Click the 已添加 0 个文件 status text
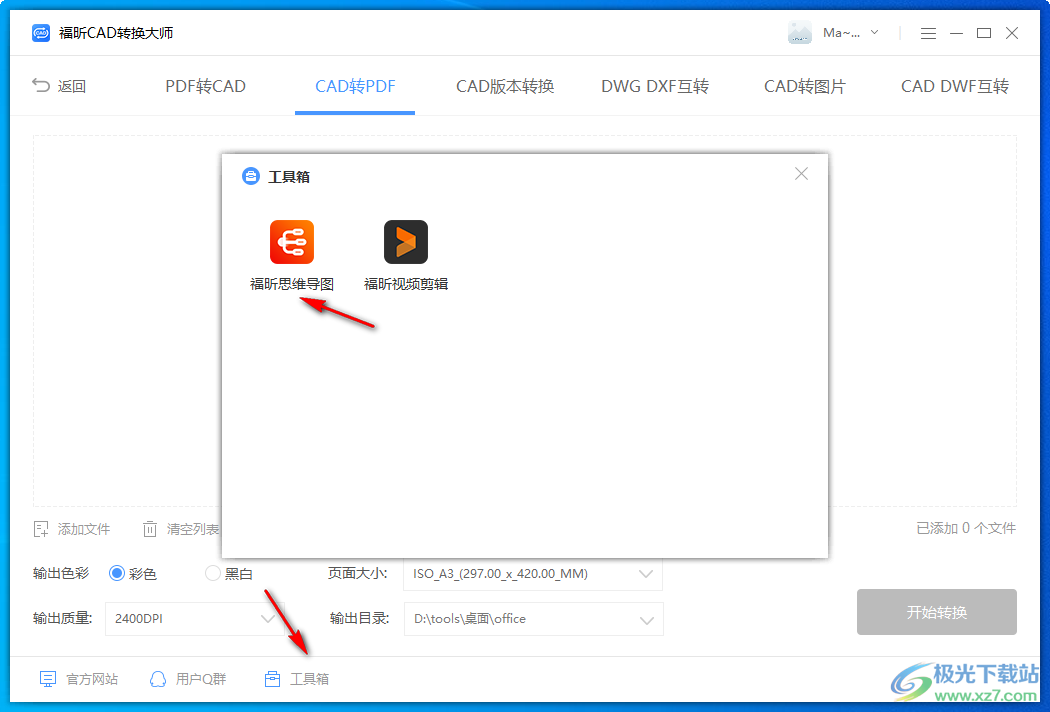Viewport: 1050px width, 712px height. pos(966,528)
